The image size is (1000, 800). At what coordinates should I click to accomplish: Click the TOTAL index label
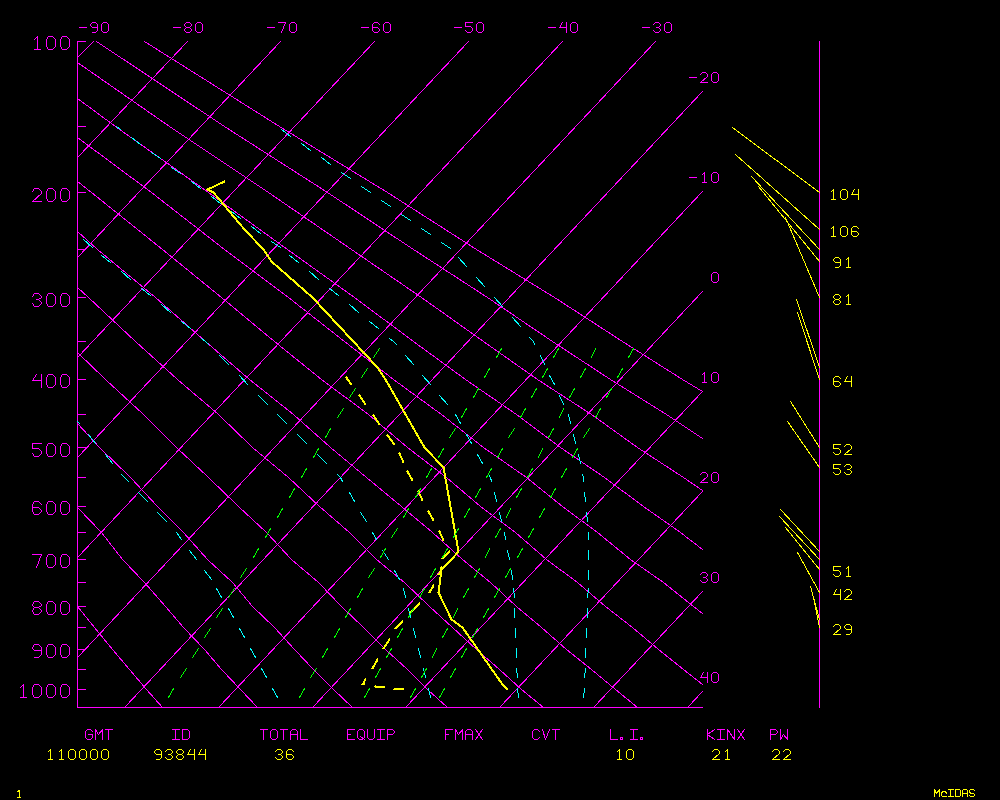(284, 735)
